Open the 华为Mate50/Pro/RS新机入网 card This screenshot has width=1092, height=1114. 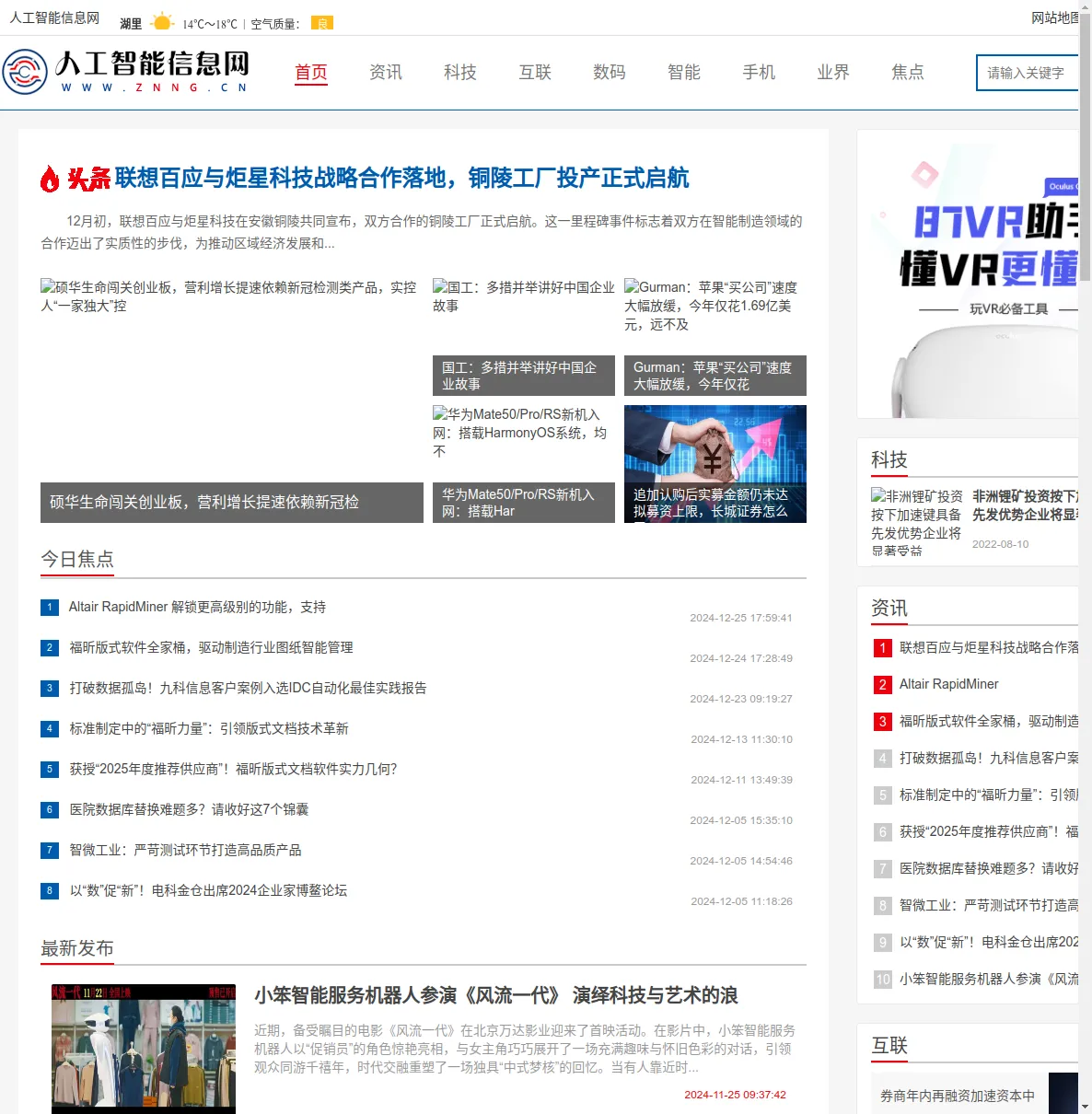click(x=524, y=464)
